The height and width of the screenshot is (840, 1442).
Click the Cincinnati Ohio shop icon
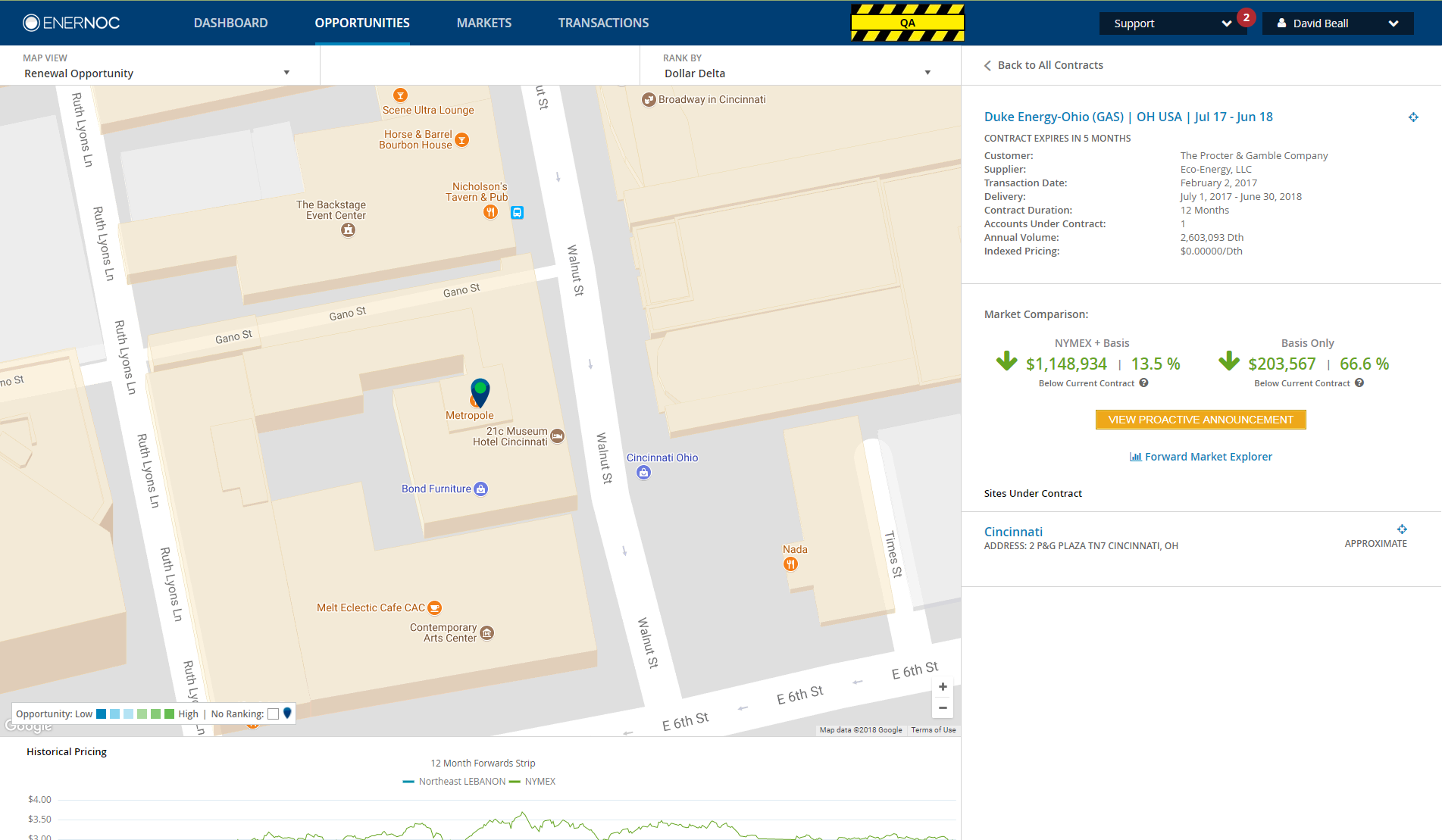coord(643,473)
